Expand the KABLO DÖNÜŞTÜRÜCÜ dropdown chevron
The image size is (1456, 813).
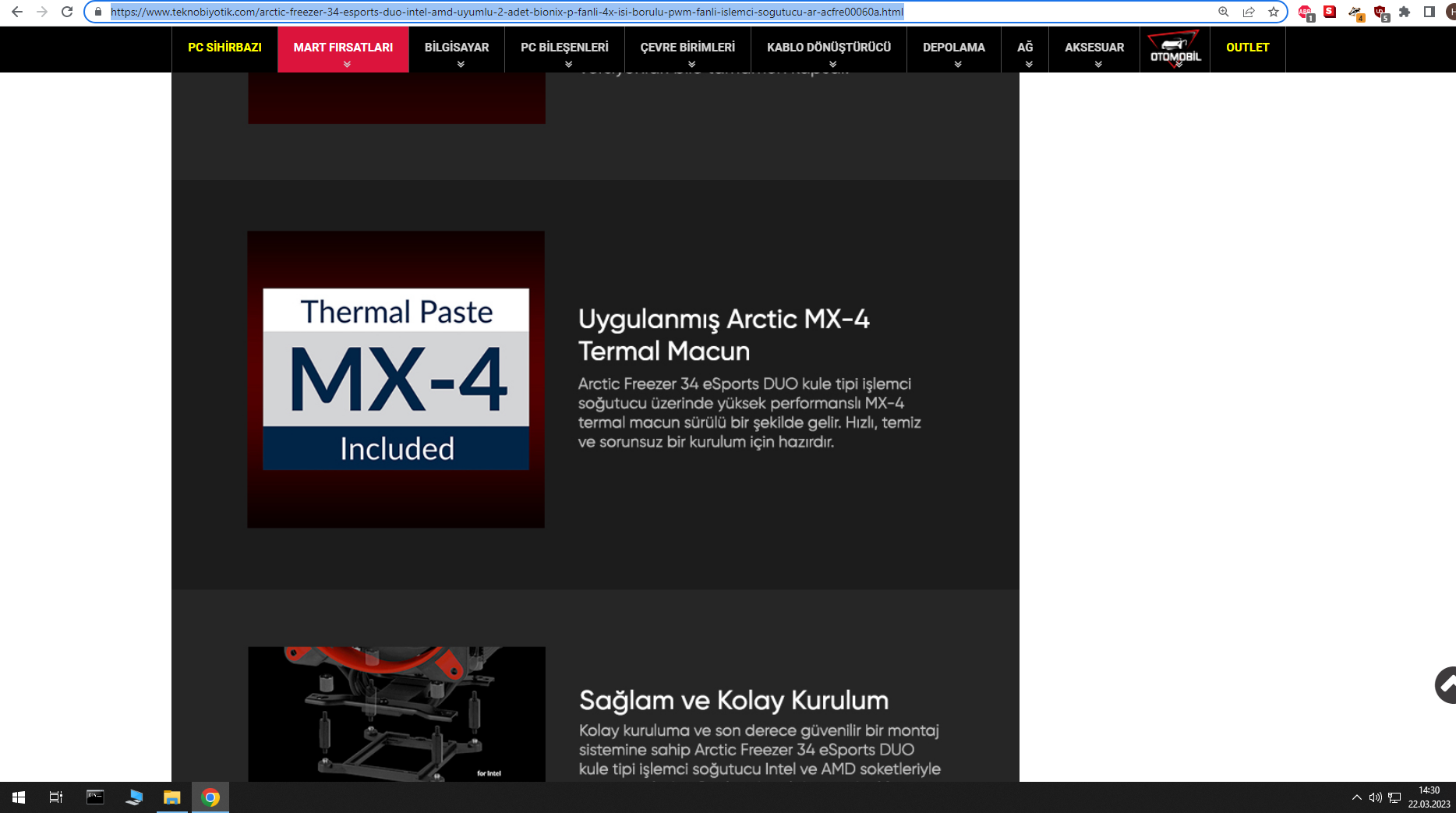pos(832,65)
